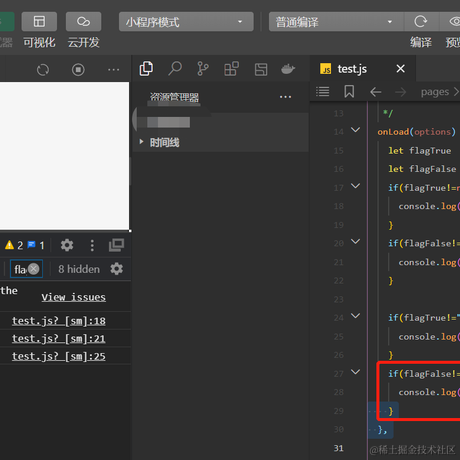Open the source control branch icon
This screenshot has height=460, width=460.
point(203,69)
